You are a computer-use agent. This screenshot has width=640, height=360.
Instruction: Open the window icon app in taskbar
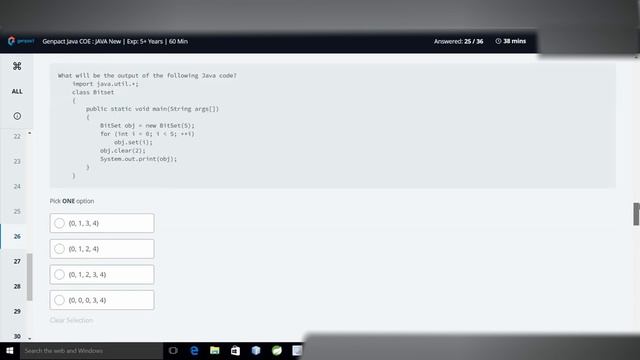(x=297, y=351)
